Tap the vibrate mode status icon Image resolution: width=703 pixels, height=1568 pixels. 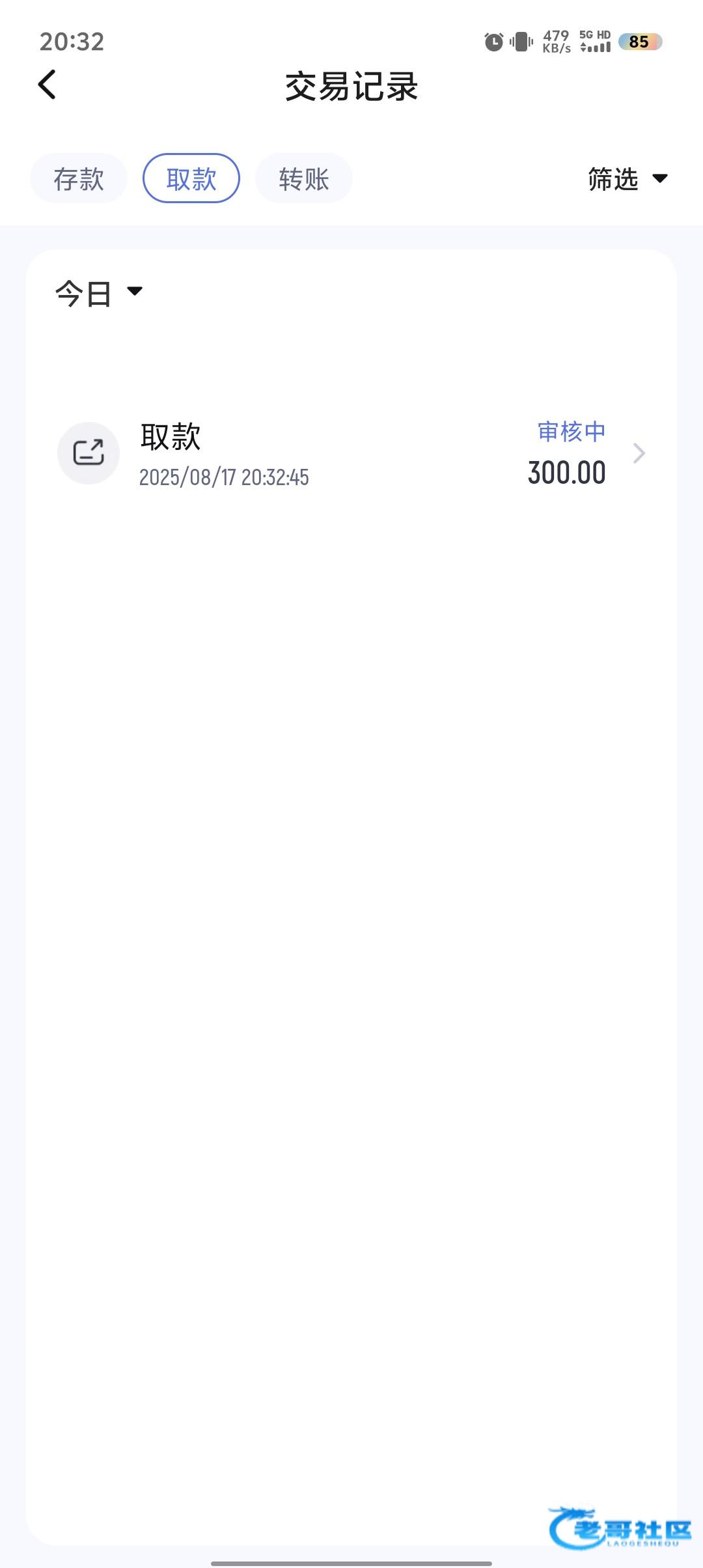tap(521, 42)
